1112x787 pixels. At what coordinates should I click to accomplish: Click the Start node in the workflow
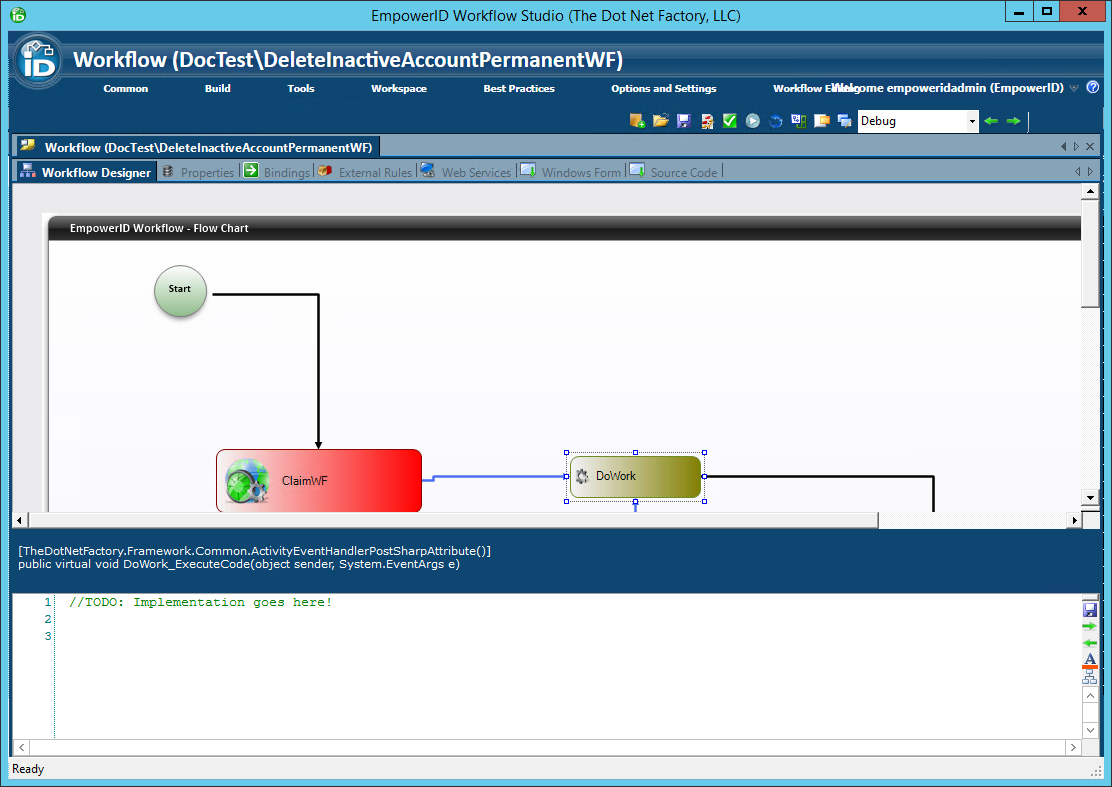point(180,291)
